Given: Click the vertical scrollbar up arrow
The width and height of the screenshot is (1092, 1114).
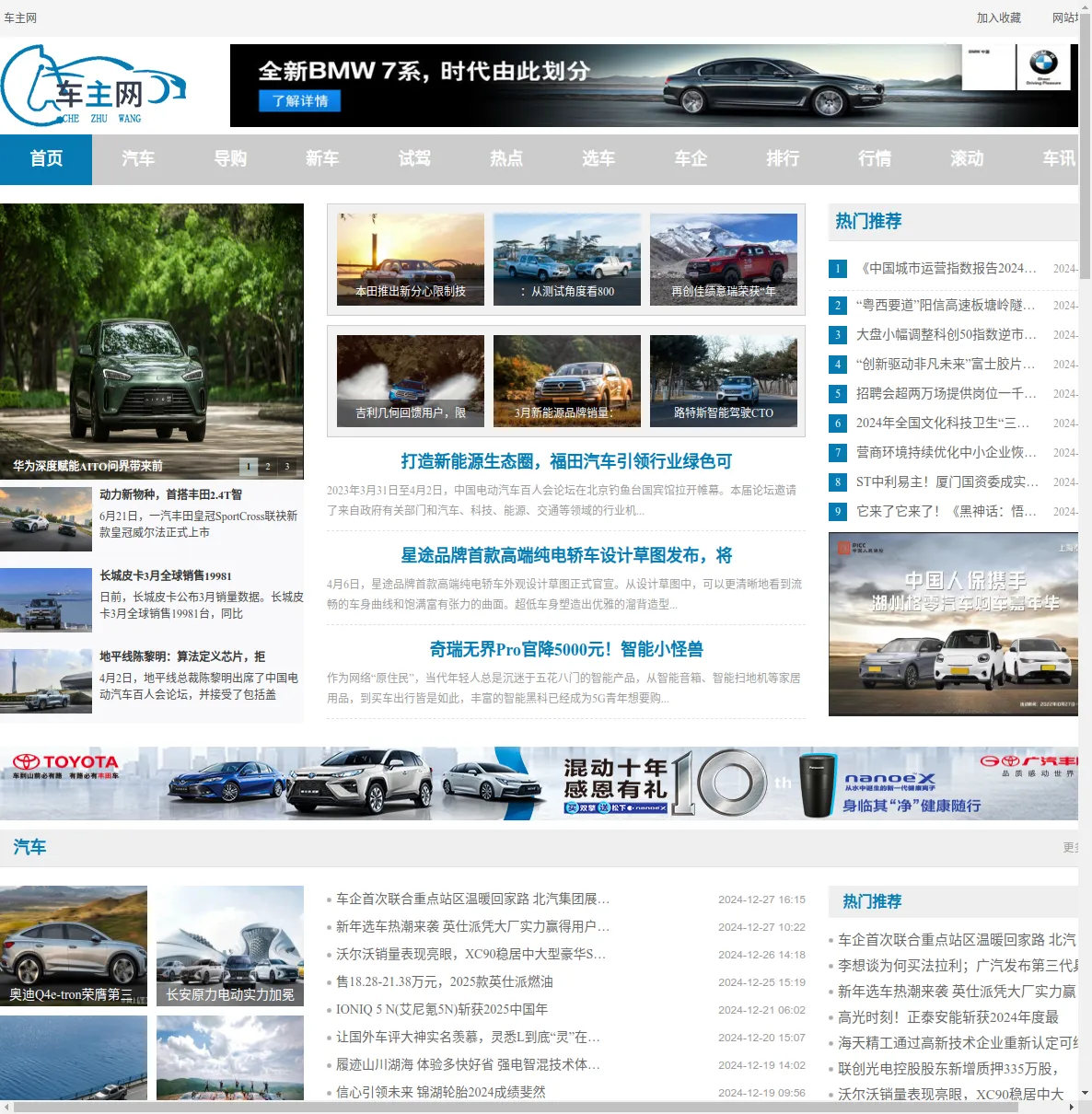Looking at the screenshot, I should pyautogui.click(x=1085, y=6).
